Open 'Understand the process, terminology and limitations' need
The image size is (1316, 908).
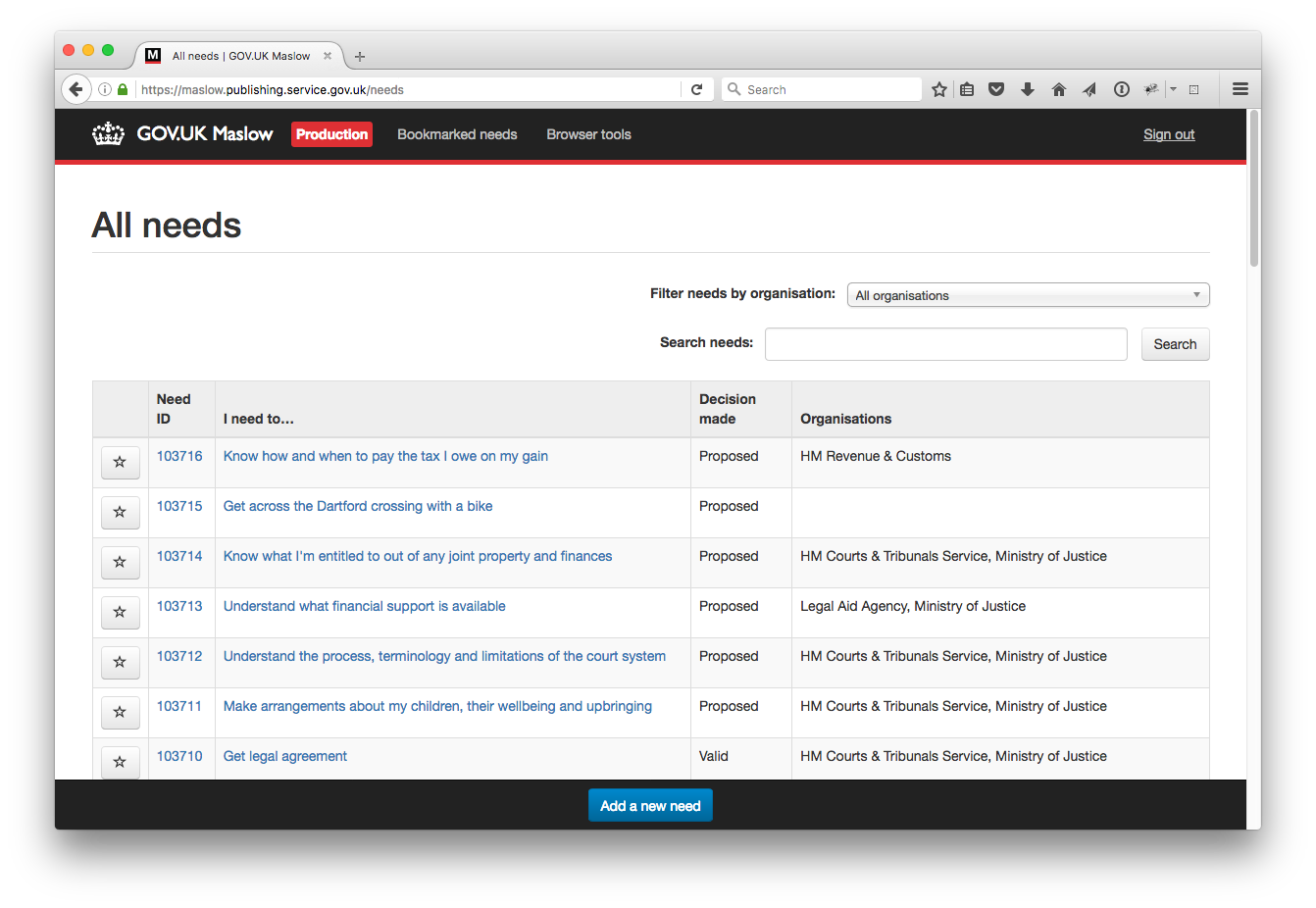coord(444,656)
